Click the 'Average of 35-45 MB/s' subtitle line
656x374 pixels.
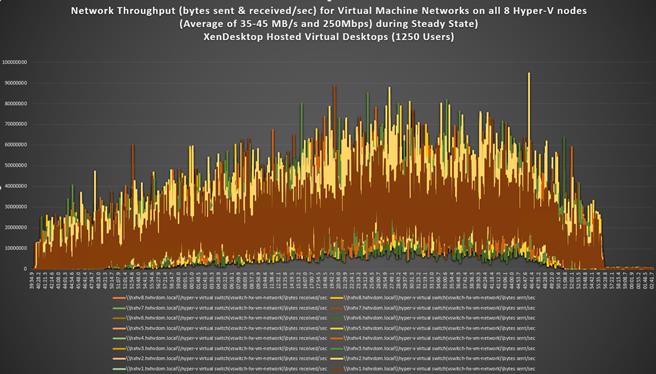point(328,24)
